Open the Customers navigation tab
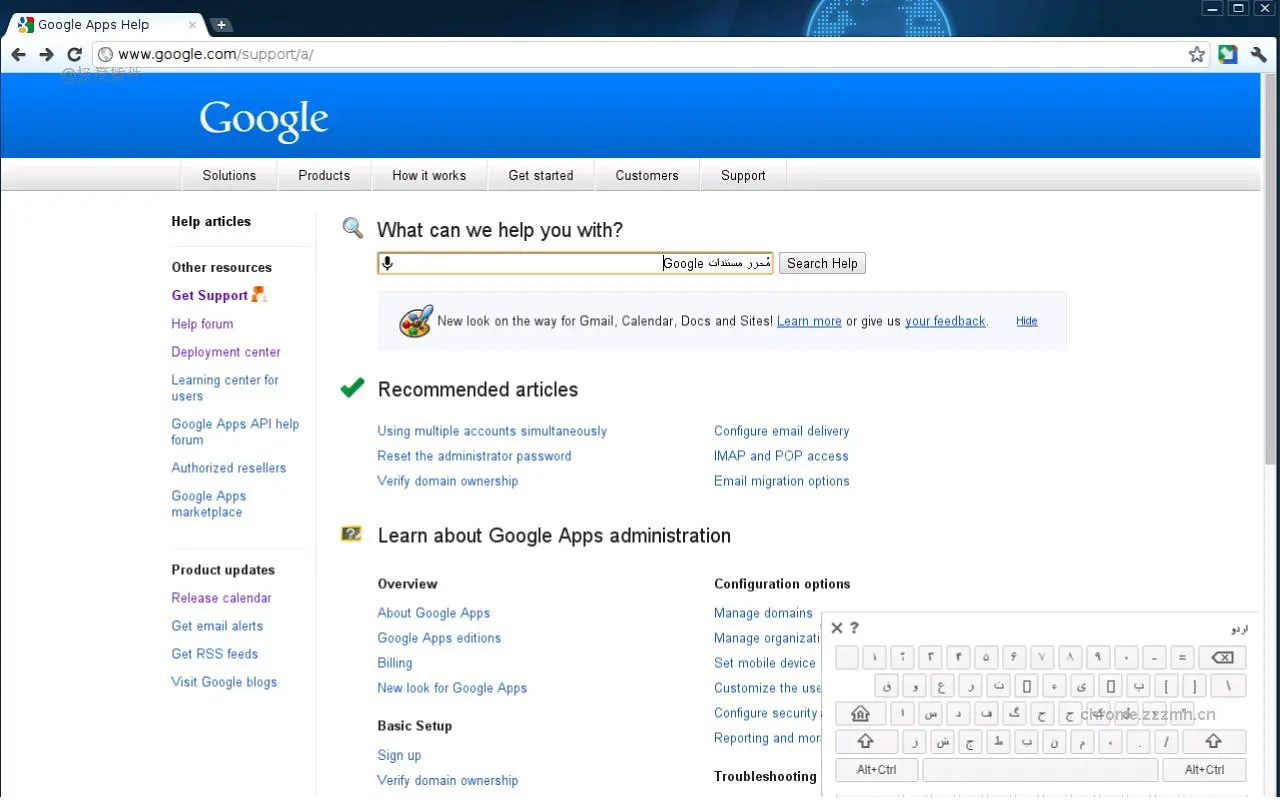This screenshot has height=800, width=1280. [647, 175]
